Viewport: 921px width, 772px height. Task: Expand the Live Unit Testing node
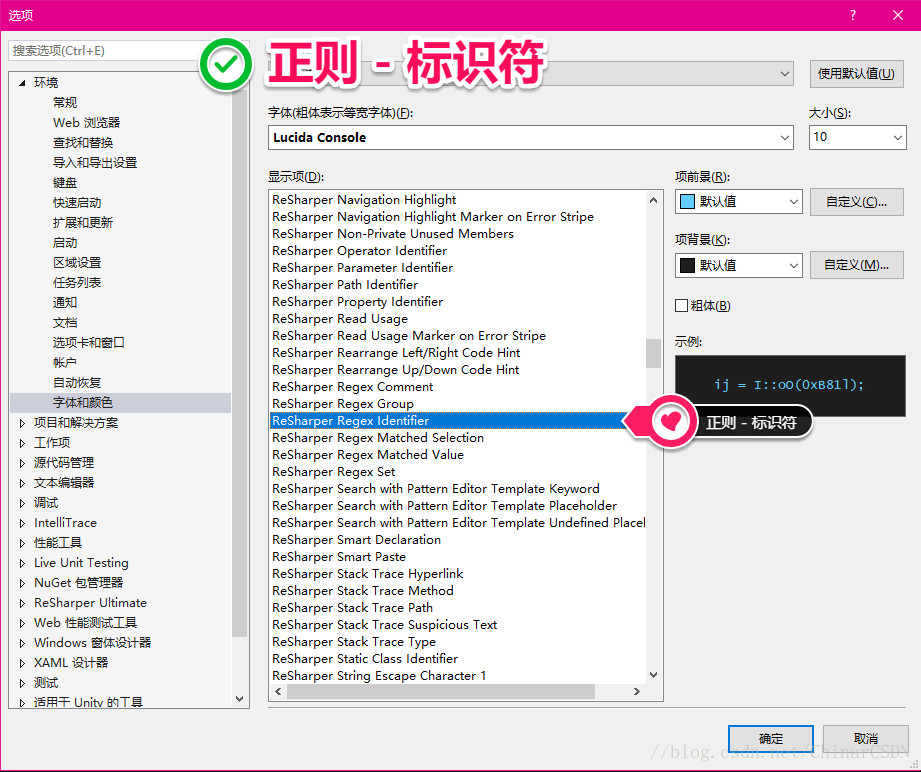(x=22, y=563)
